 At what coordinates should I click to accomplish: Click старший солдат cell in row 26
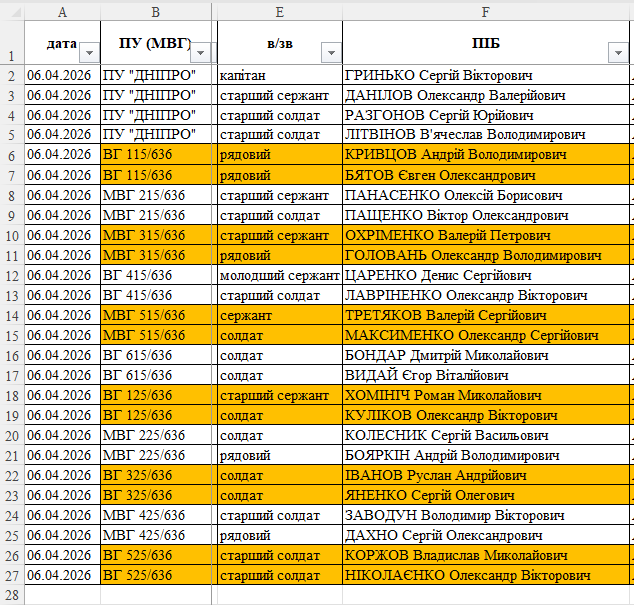[280, 555]
